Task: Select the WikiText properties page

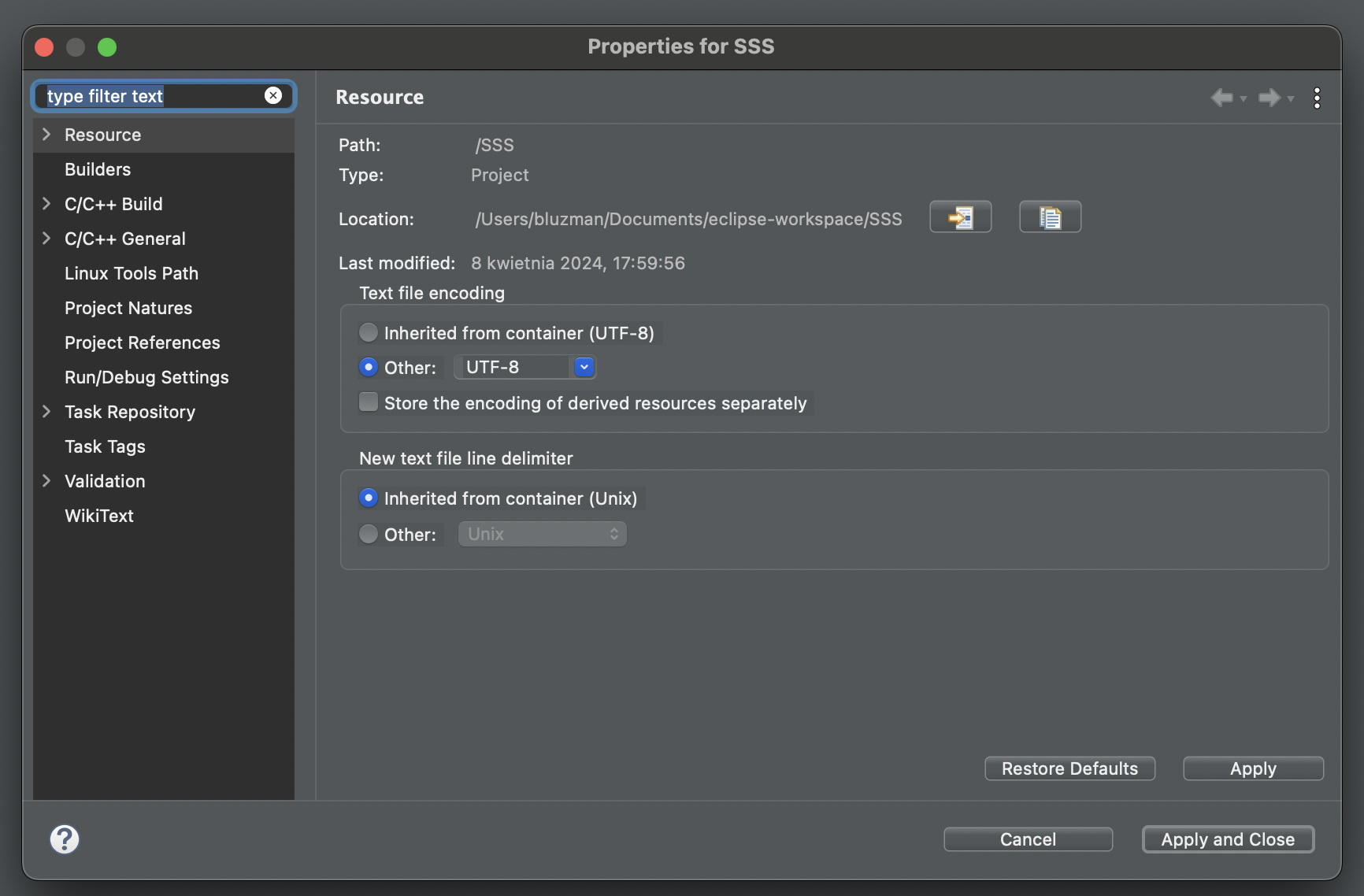Action: coord(98,515)
